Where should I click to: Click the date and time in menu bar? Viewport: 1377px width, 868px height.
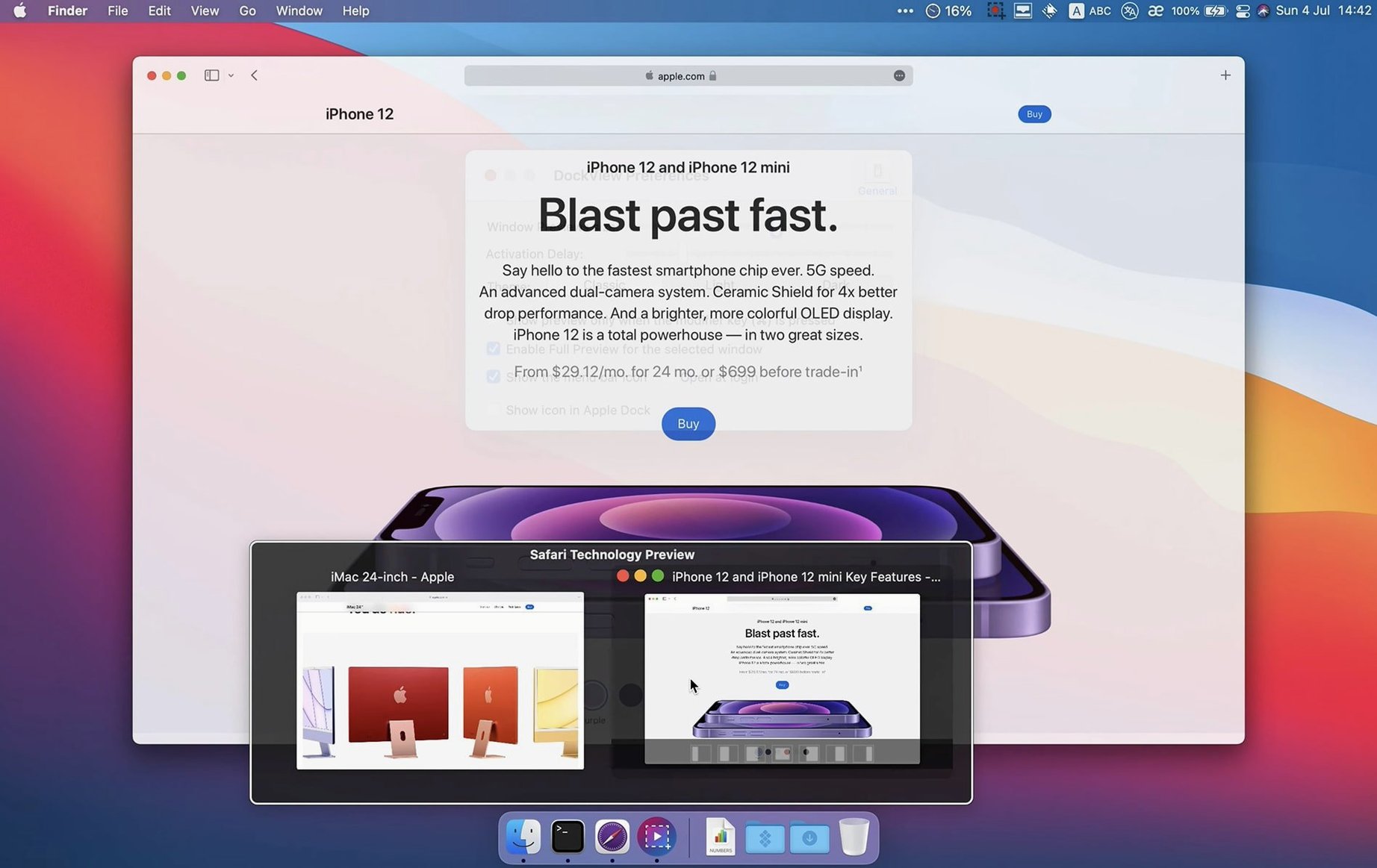click(x=1323, y=10)
